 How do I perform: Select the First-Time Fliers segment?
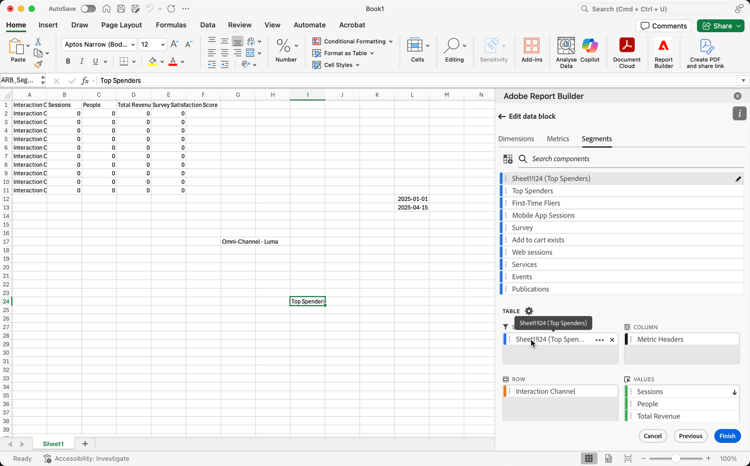[x=622, y=203]
